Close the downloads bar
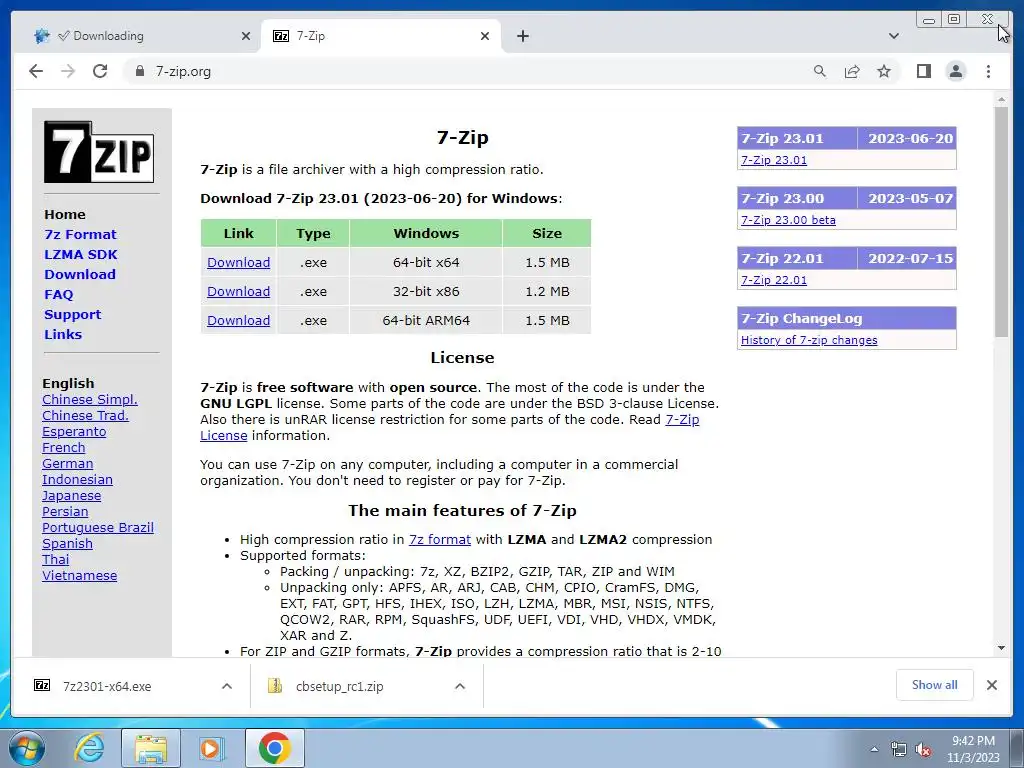 coord(991,685)
